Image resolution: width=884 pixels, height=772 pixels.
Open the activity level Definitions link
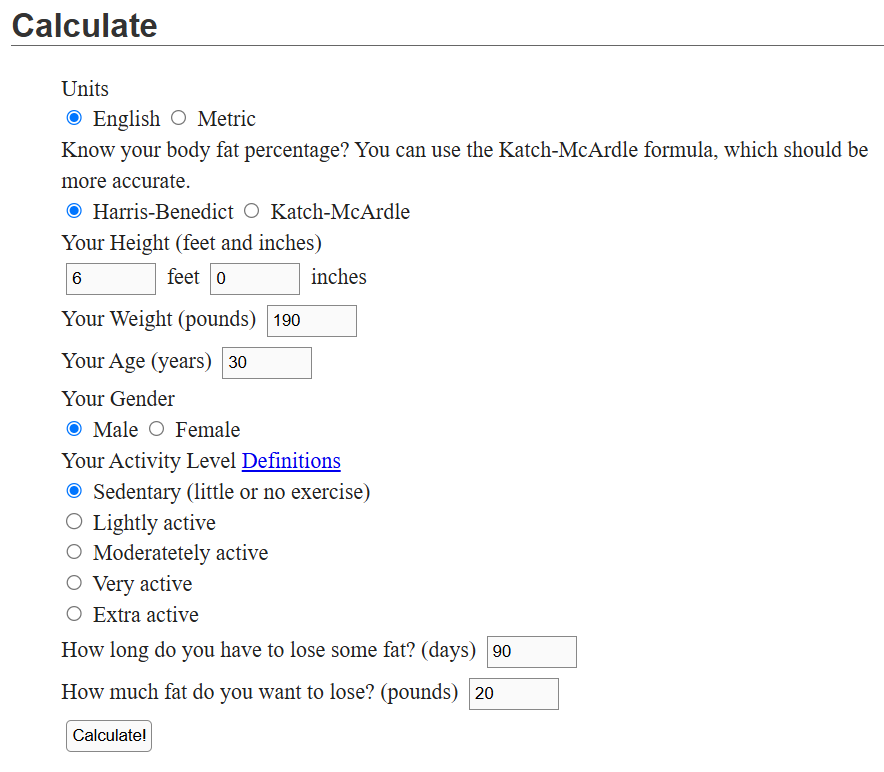coord(291,461)
